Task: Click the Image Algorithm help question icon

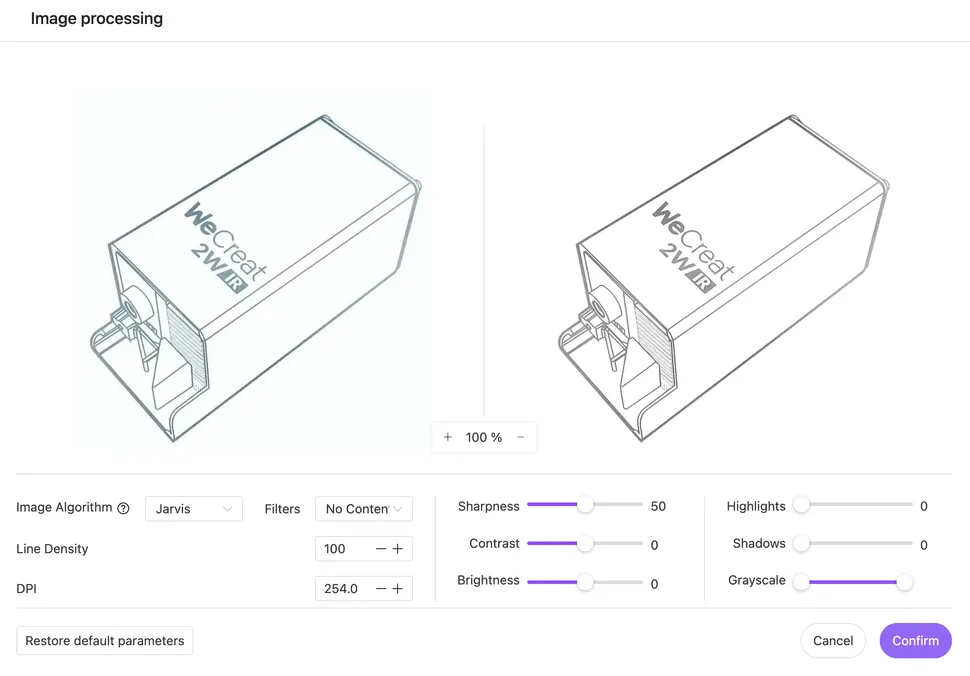Action: point(123,508)
